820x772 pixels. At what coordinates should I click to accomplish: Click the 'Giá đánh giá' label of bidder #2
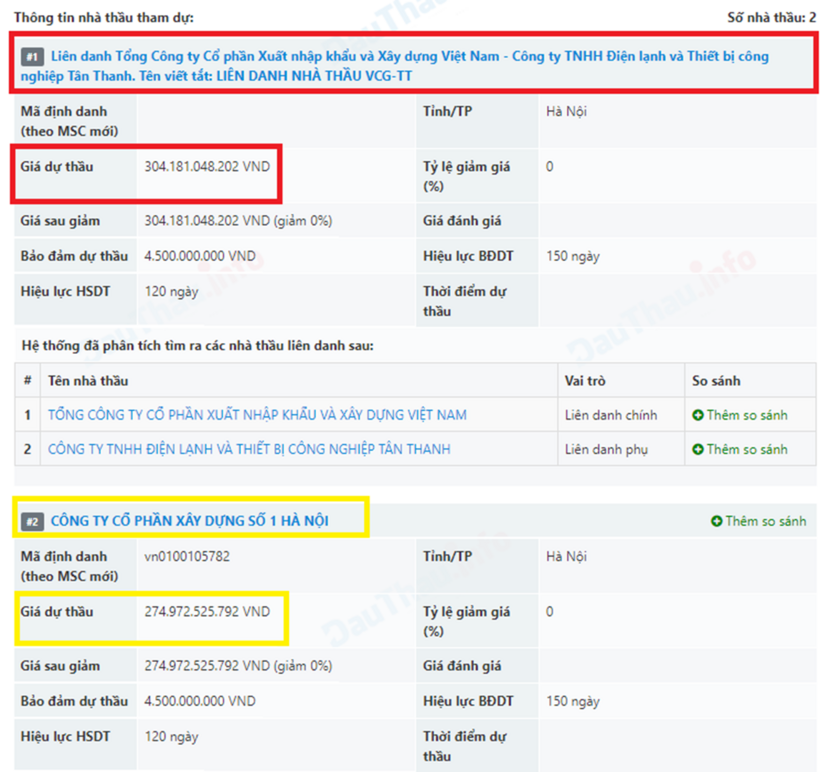point(462,666)
